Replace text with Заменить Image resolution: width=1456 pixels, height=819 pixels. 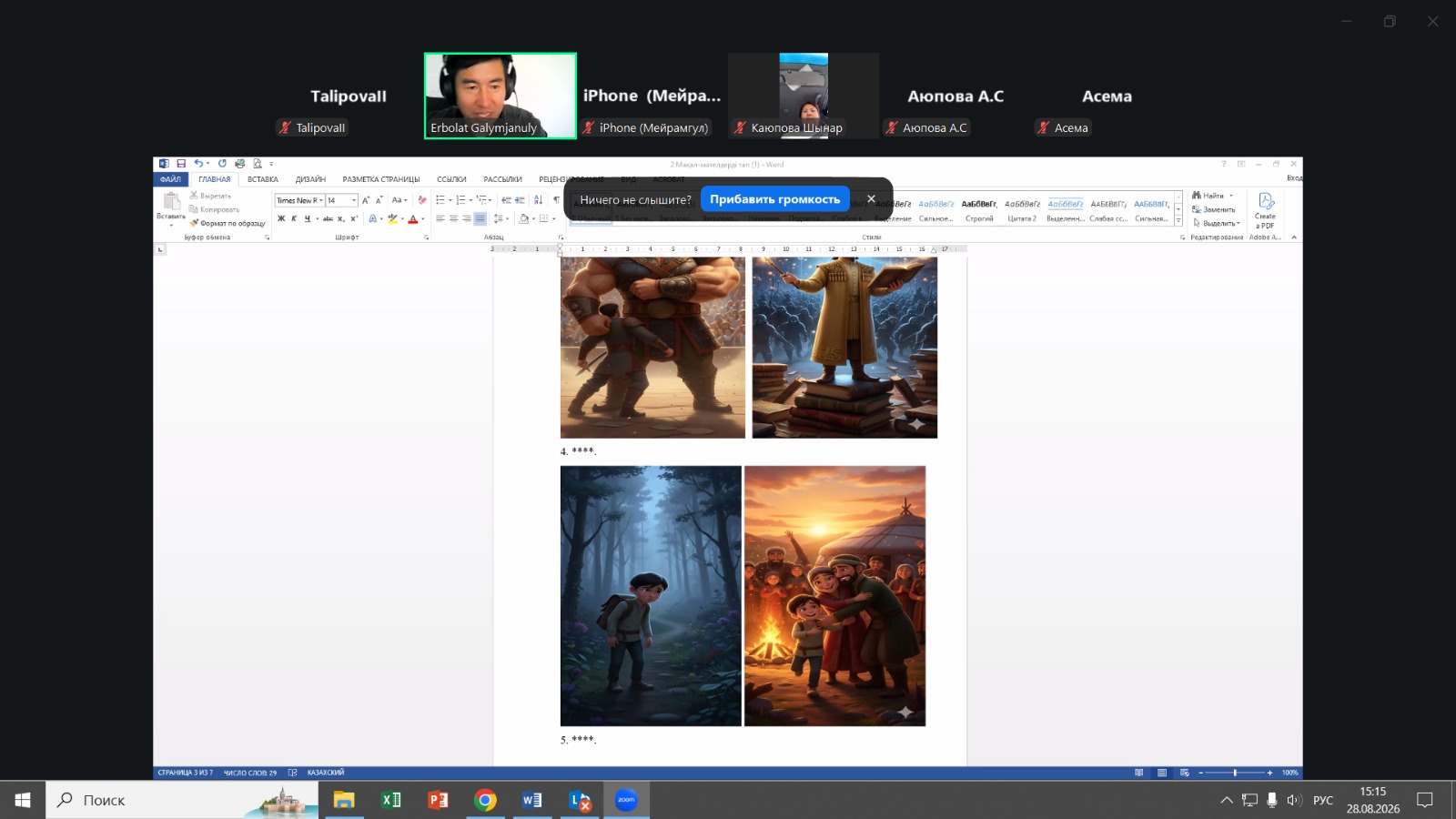pyautogui.click(x=1214, y=209)
